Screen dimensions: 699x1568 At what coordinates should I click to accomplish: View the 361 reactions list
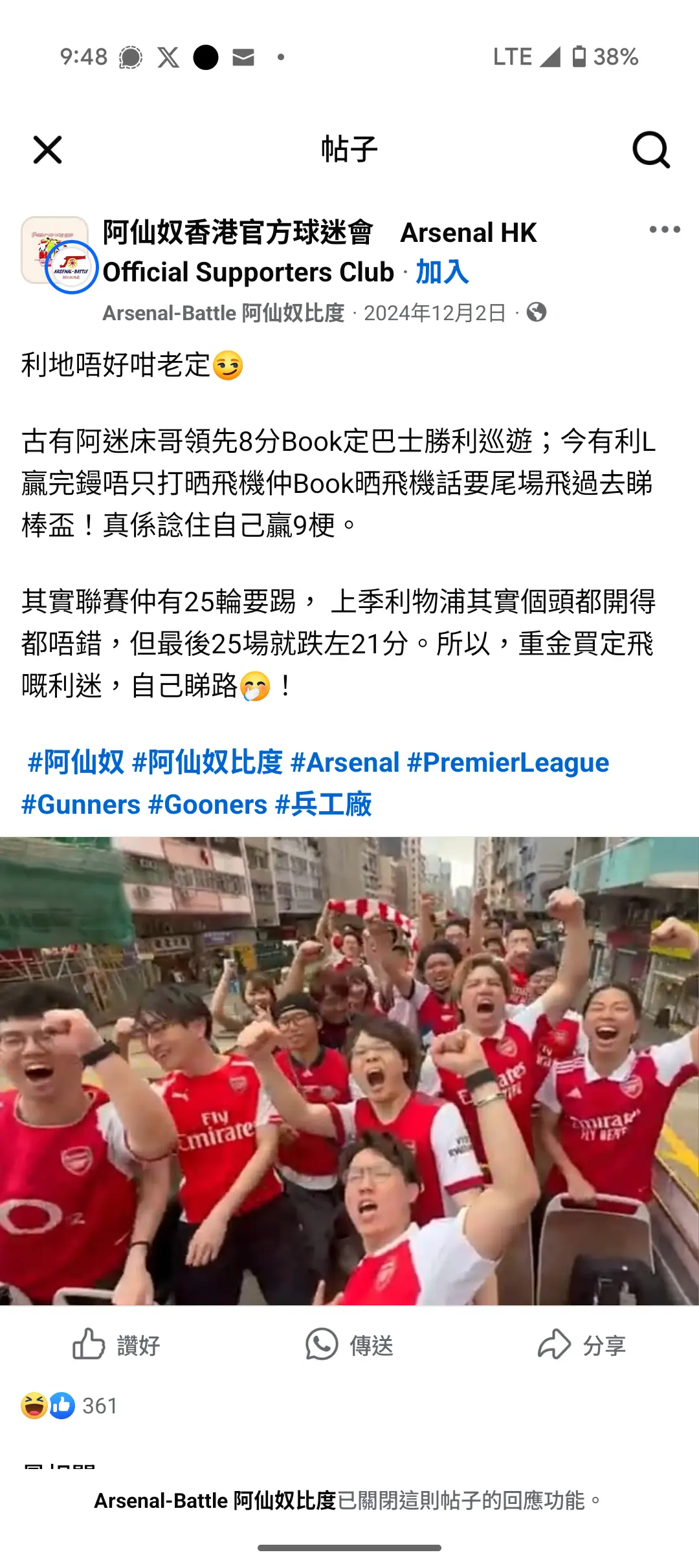[69, 1406]
